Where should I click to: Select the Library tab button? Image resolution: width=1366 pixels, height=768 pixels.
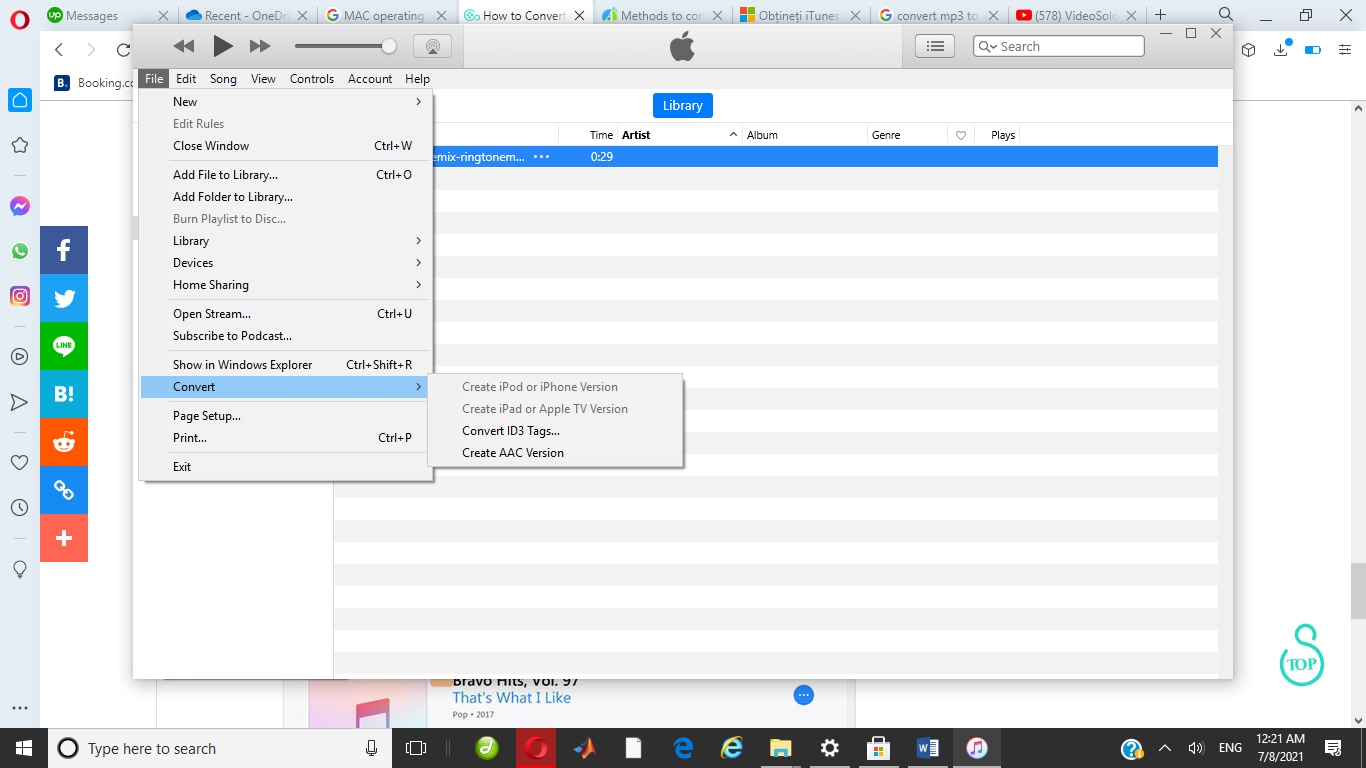[x=683, y=105]
